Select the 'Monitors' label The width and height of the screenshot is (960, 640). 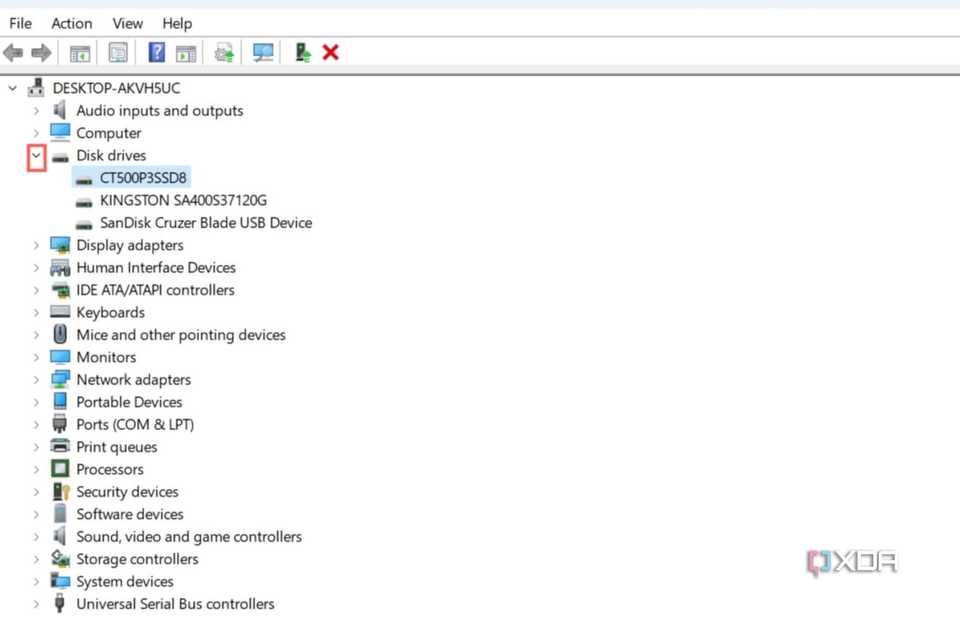[106, 358]
